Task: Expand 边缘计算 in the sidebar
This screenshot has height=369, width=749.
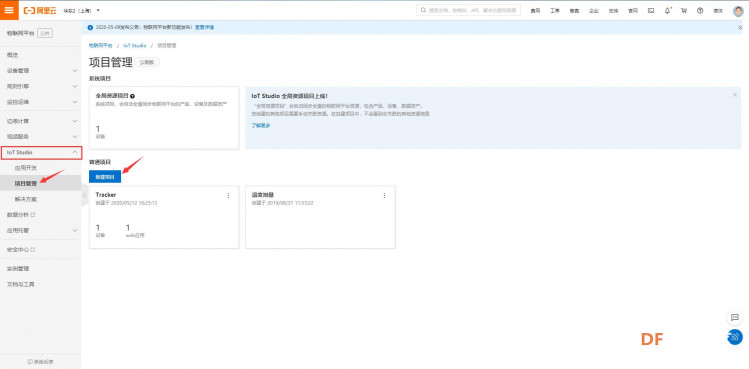Action: tap(41, 121)
